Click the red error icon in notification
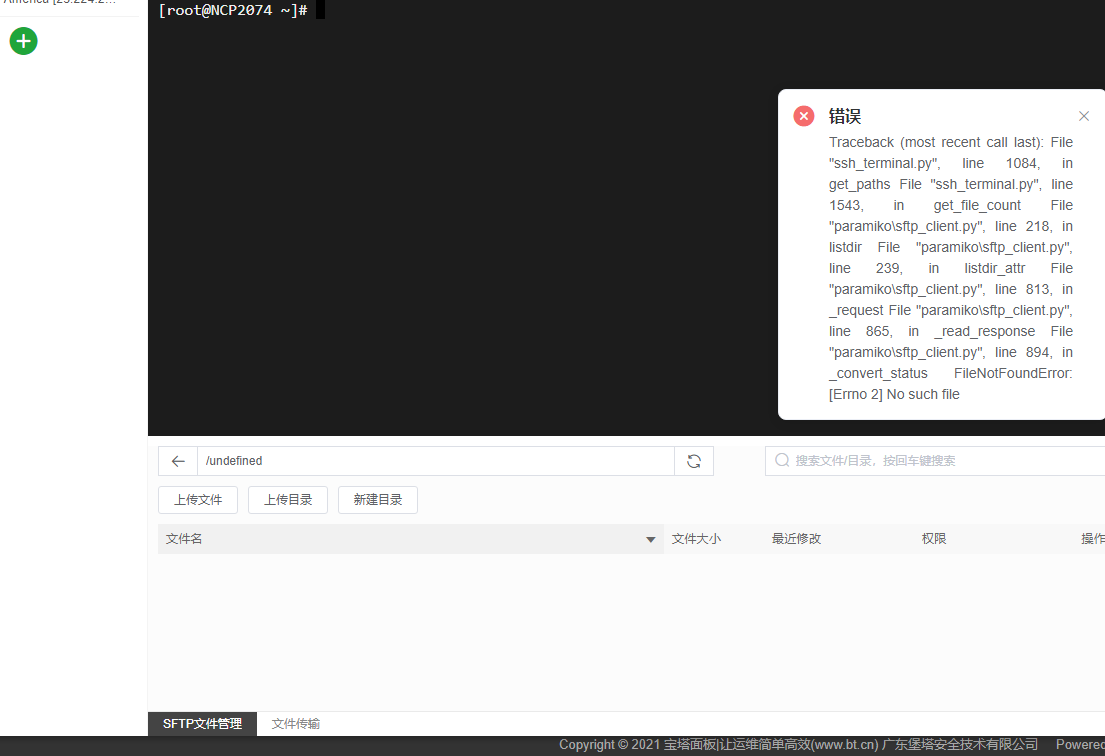 [803, 116]
